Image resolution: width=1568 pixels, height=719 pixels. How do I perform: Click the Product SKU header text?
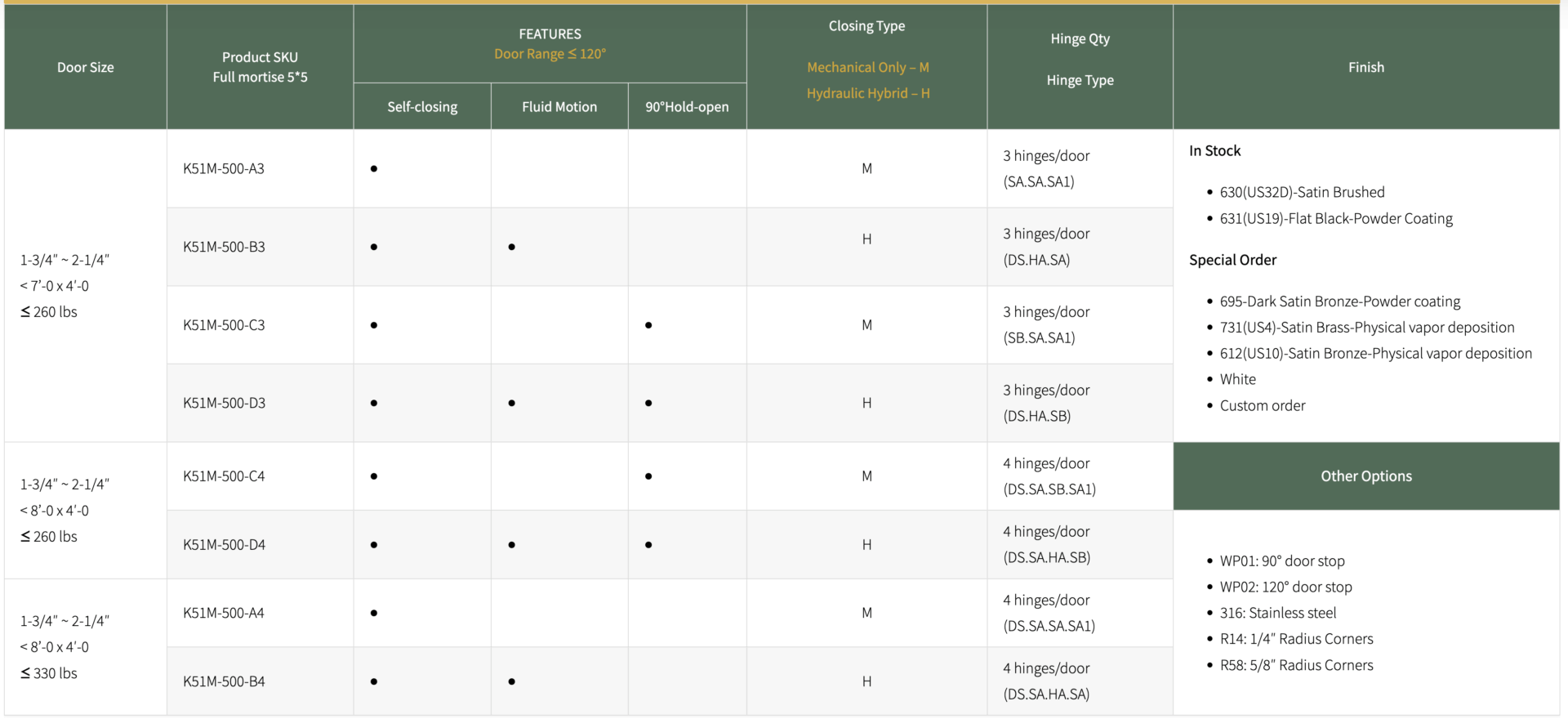(x=260, y=57)
